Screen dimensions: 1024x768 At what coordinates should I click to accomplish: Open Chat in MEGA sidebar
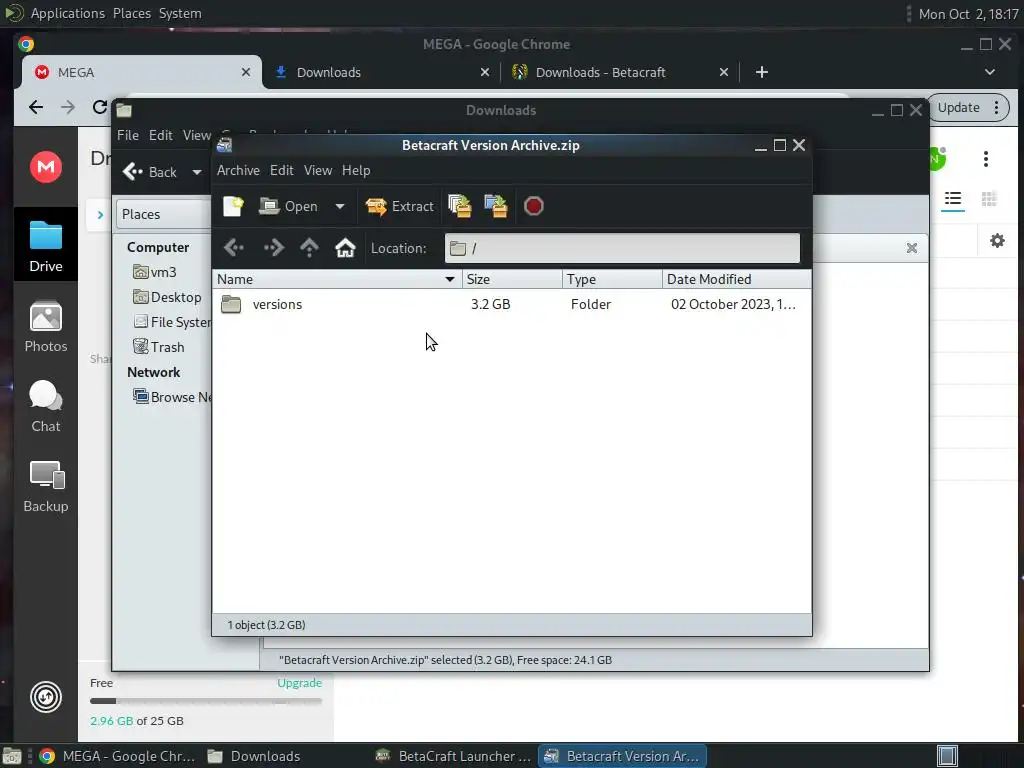click(x=46, y=406)
